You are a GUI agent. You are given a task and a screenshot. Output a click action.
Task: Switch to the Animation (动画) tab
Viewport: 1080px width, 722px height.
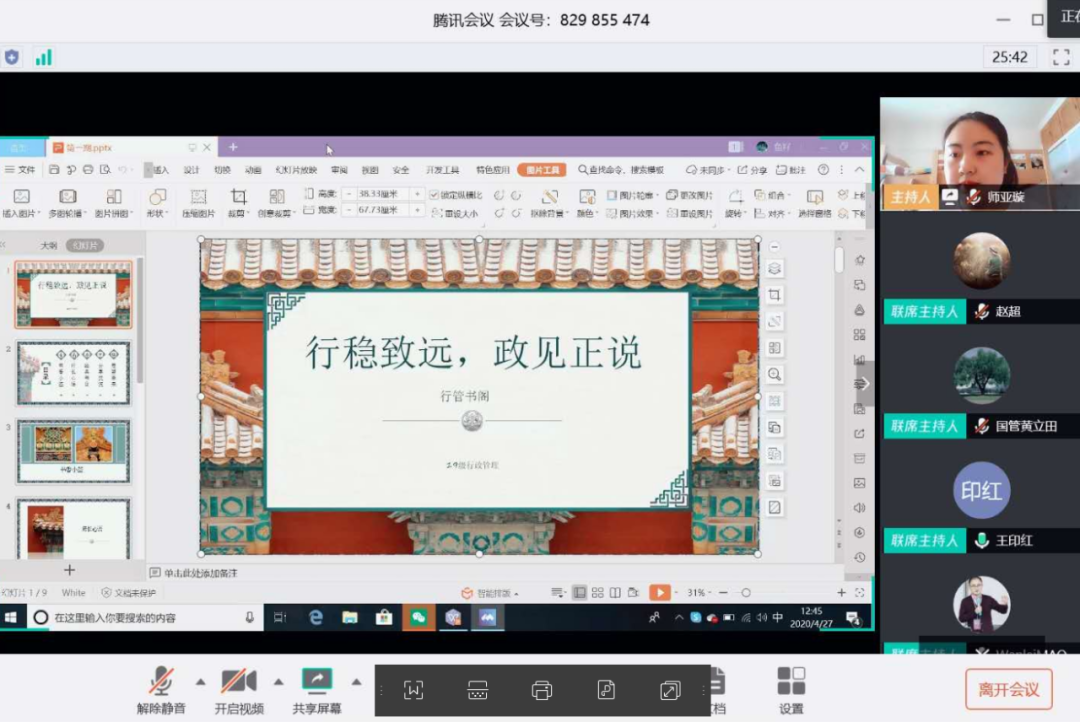coord(253,169)
